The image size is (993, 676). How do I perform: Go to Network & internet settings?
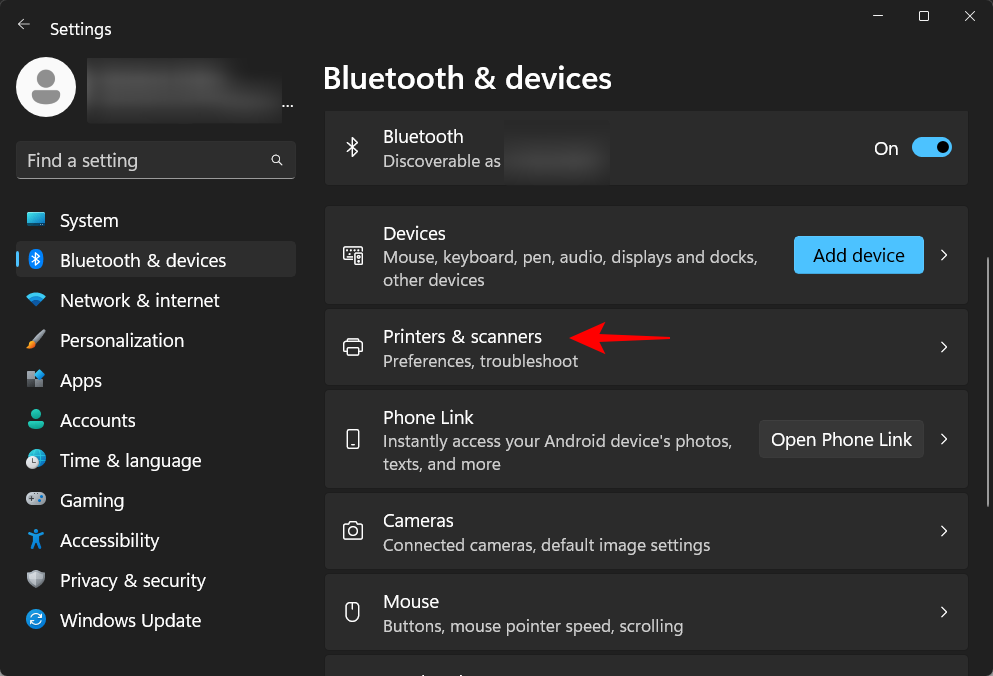(x=139, y=301)
